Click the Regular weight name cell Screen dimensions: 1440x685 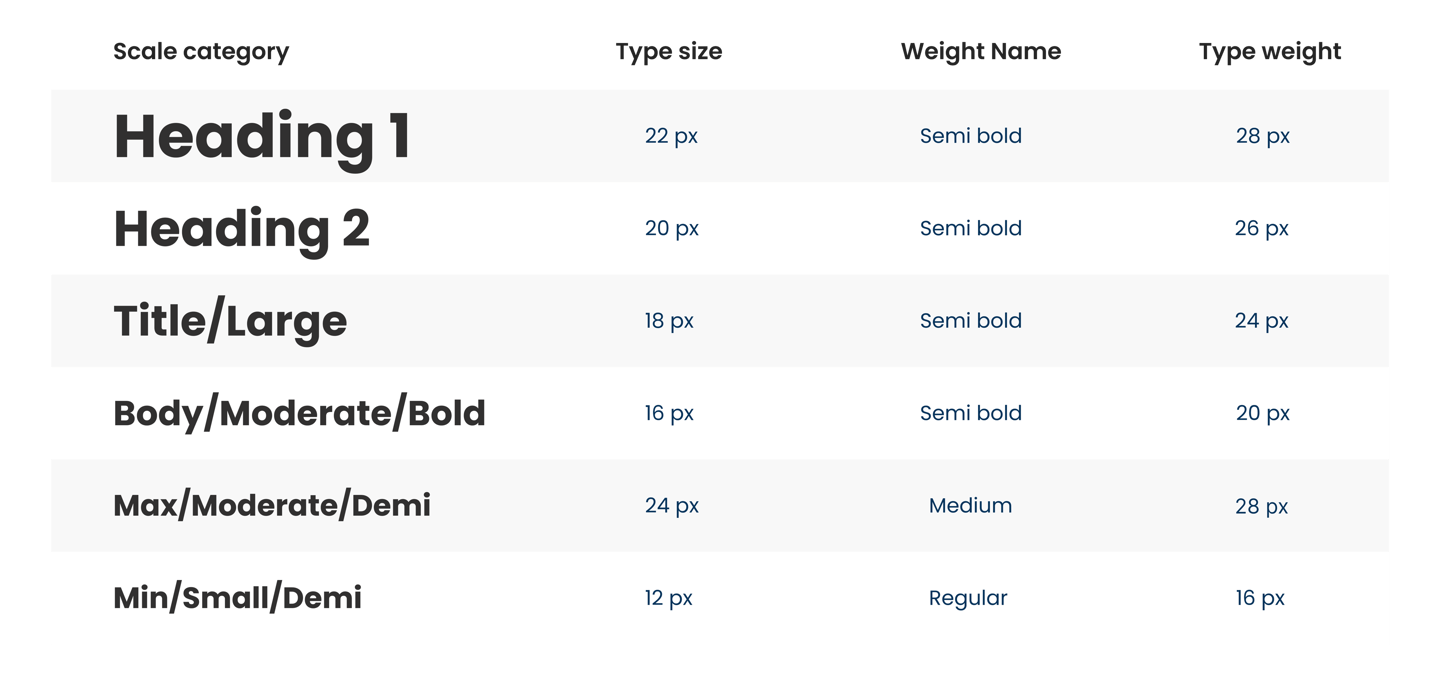[968, 598]
